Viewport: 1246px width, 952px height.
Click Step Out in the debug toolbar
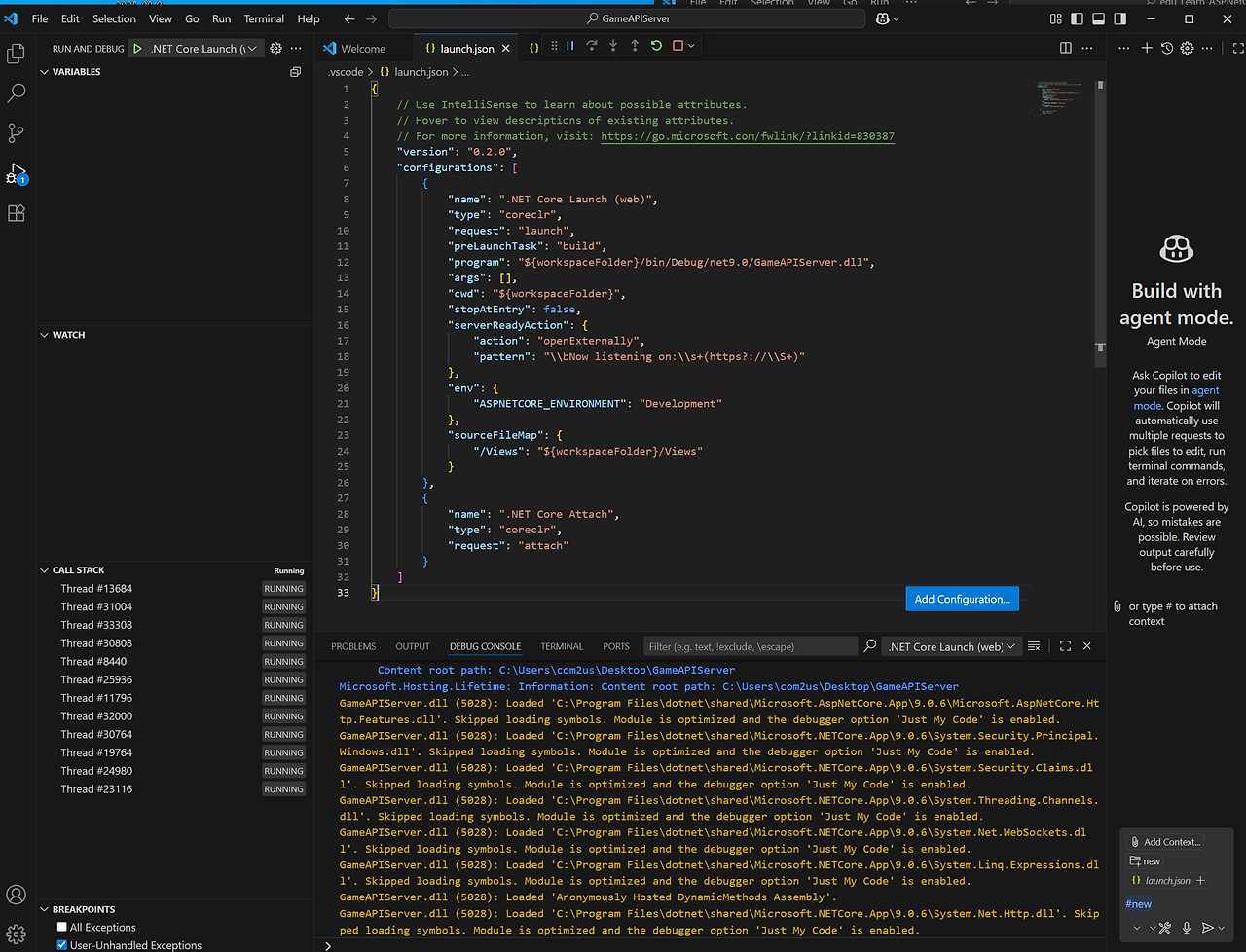[x=635, y=46]
